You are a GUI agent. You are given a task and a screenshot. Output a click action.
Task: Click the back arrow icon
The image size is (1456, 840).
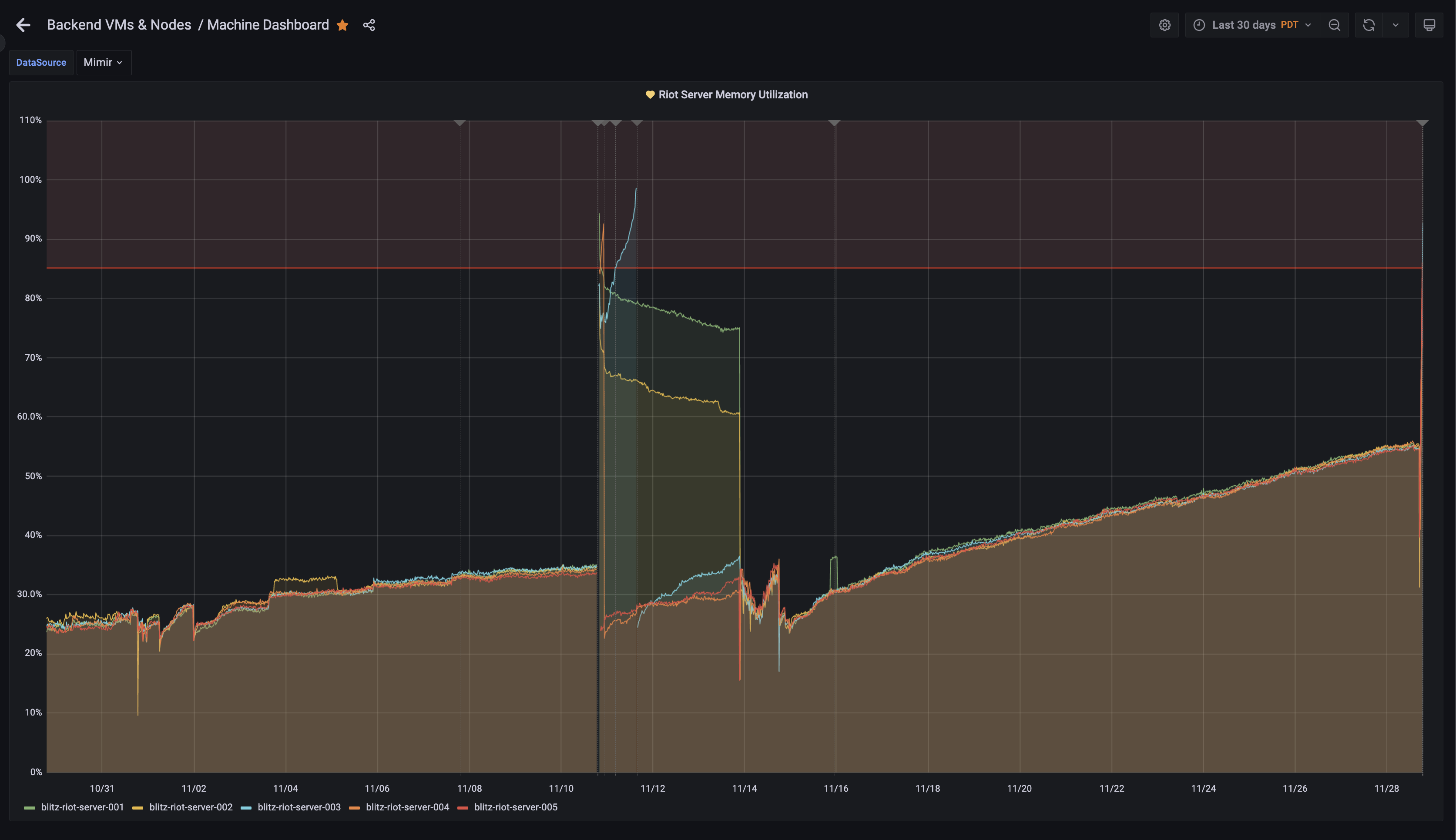coord(23,25)
